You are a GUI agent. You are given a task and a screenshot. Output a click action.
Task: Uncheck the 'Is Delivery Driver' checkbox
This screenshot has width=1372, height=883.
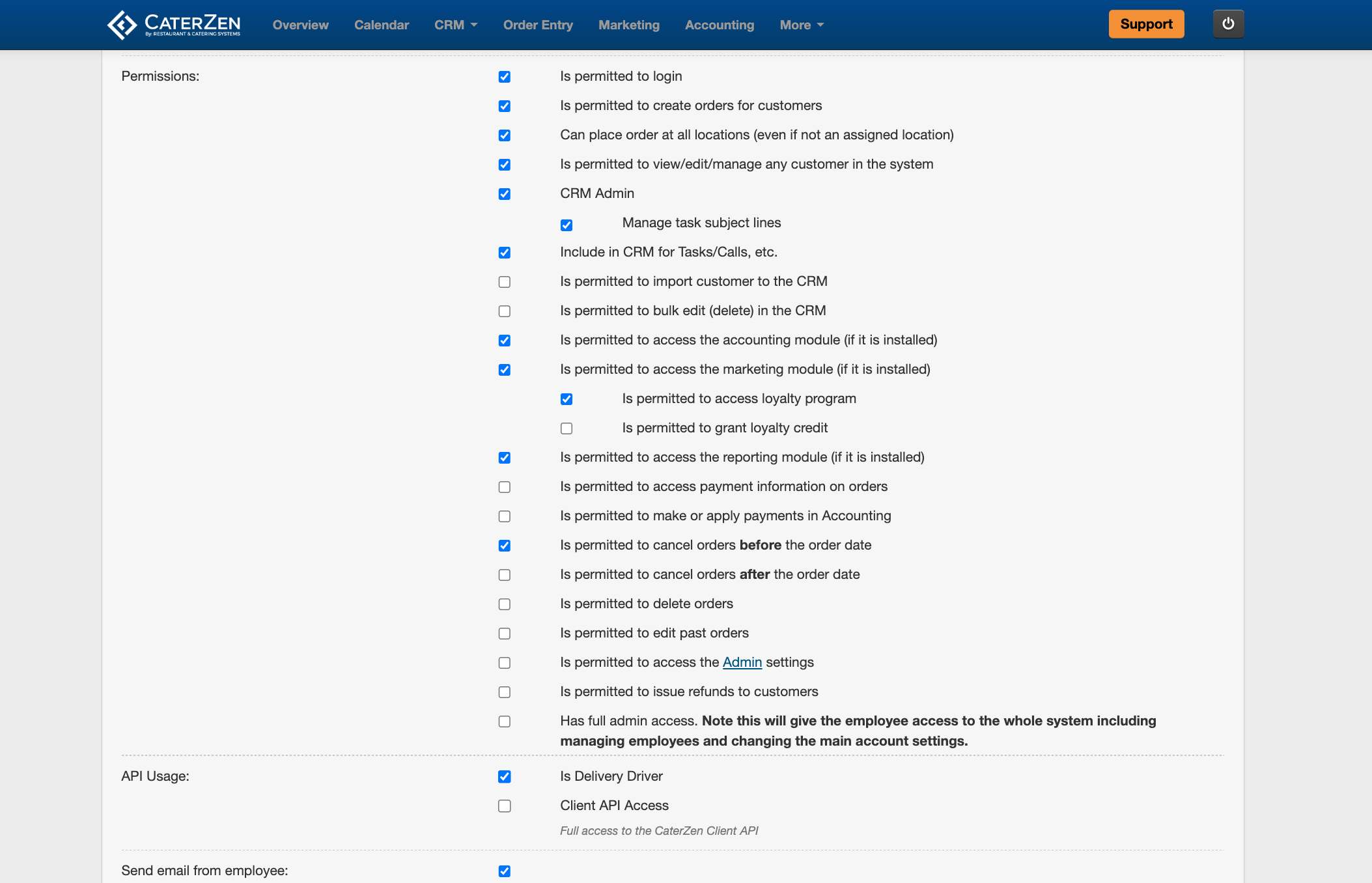(x=505, y=777)
